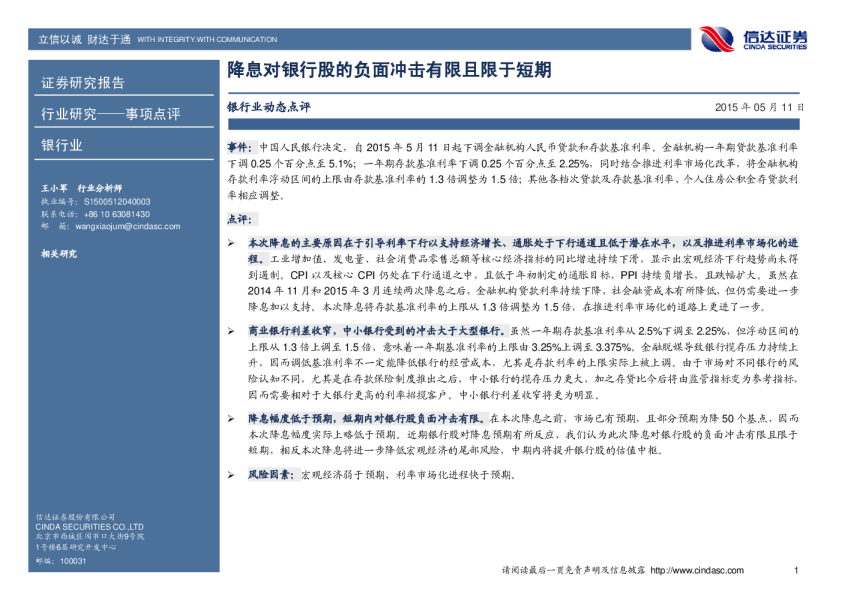Viewport: 842px width, 595px height.
Task: Click the bullet arrow before 商业银行利差收窄
Action: 231,329
